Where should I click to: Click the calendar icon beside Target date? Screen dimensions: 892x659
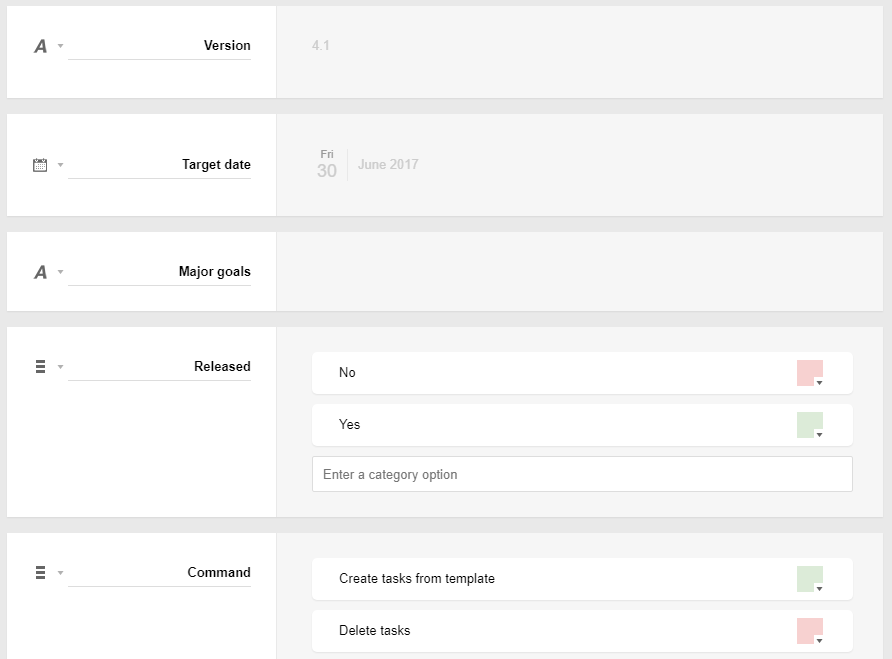(x=40, y=165)
